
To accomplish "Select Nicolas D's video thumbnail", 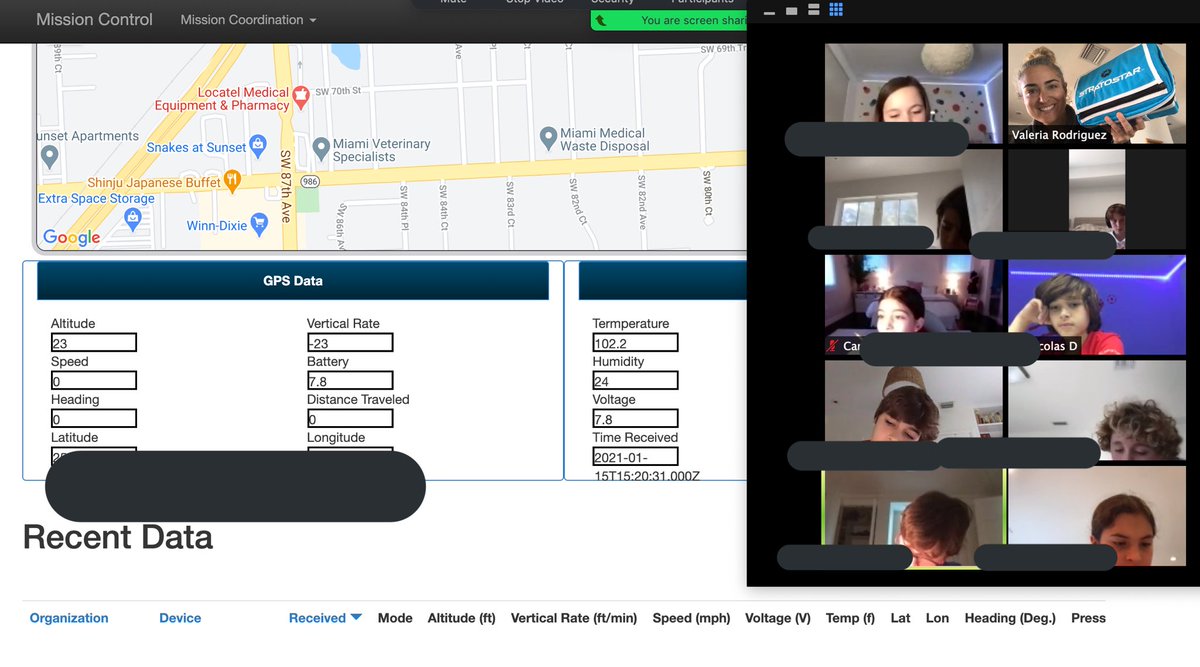I will point(1096,305).
